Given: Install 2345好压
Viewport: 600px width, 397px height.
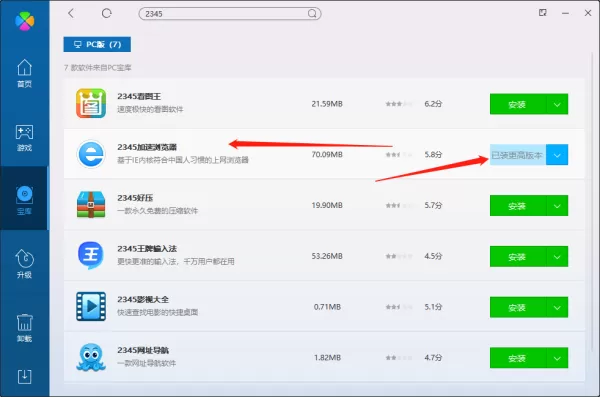Looking at the screenshot, I should tap(518, 206).
